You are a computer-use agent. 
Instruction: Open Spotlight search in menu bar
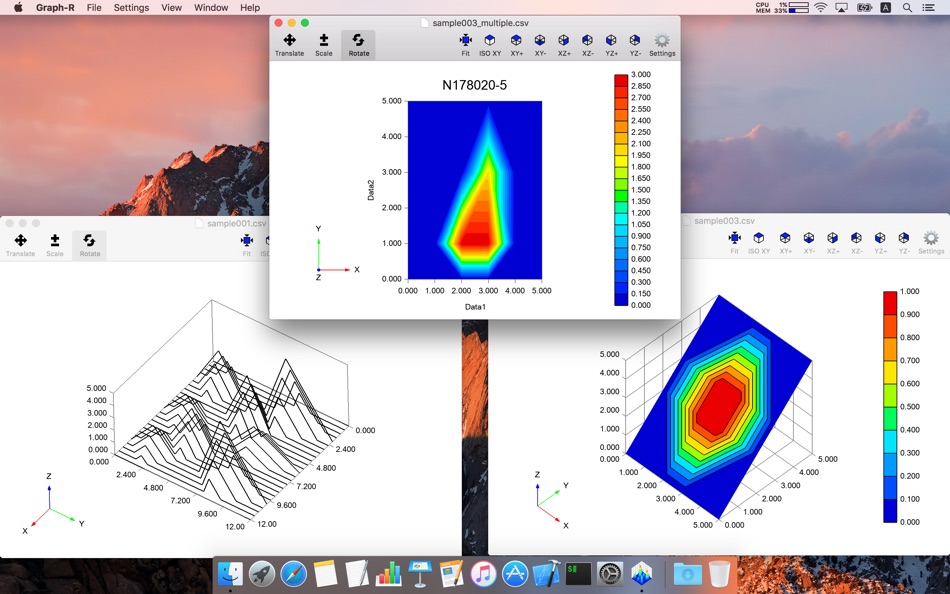pyautogui.click(x=907, y=8)
